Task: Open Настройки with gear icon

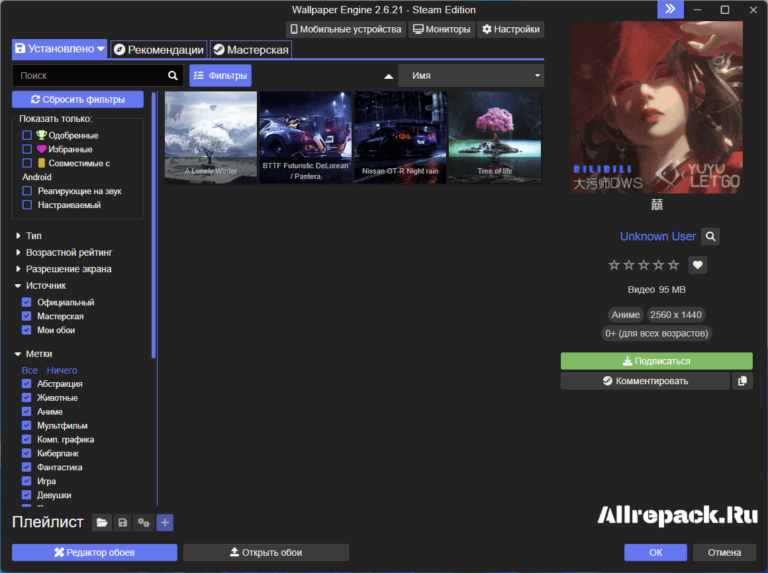Action: pyautogui.click(x=511, y=29)
